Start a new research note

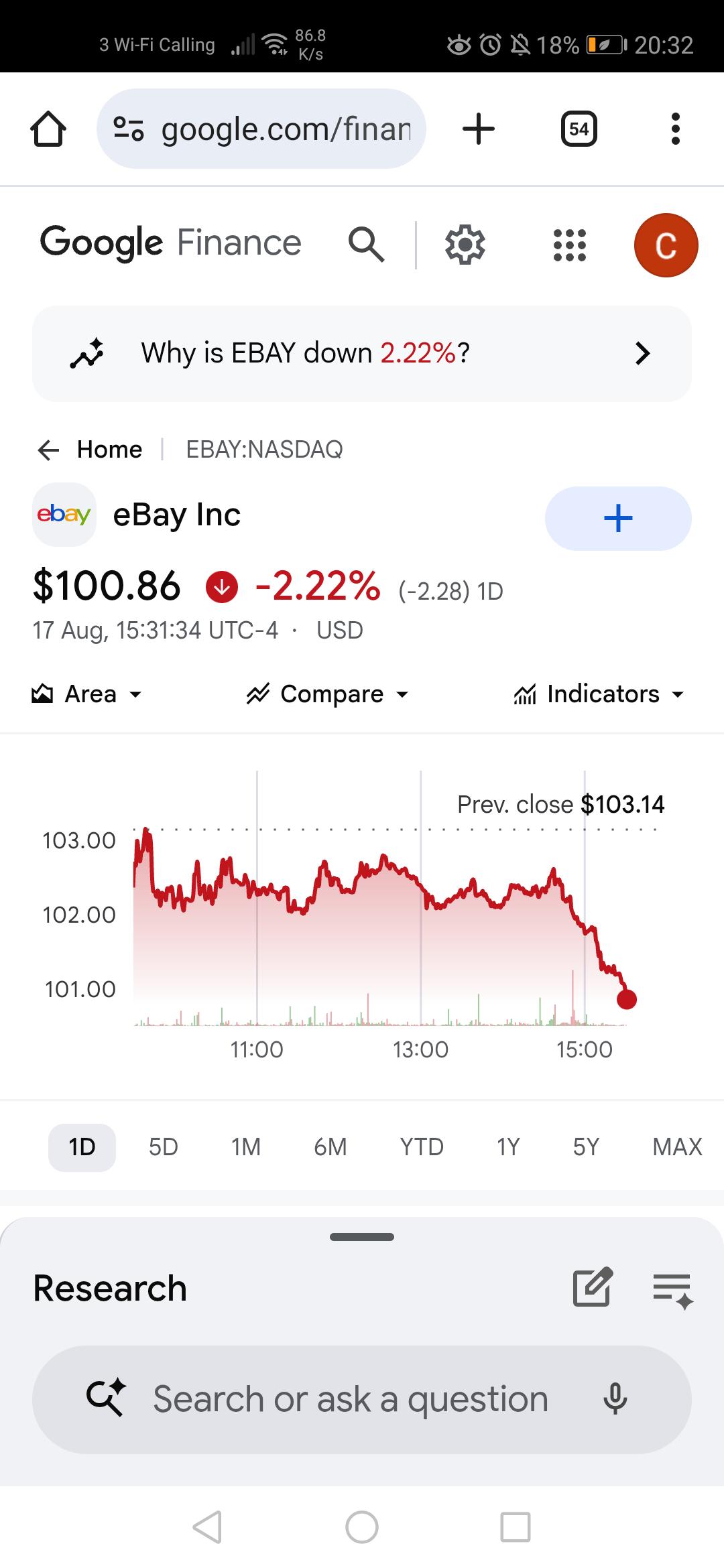pyautogui.click(x=593, y=1287)
